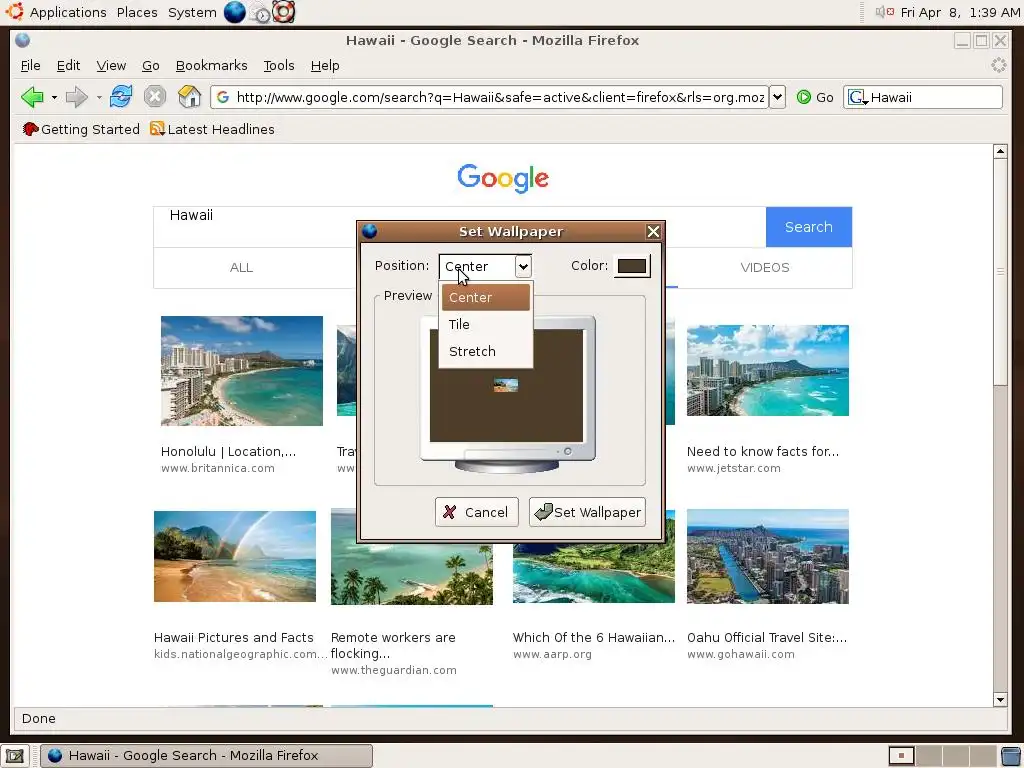This screenshot has width=1024, height=768.
Task: Click the Google favicon in the URL bar
Action: tap(223, 97)
